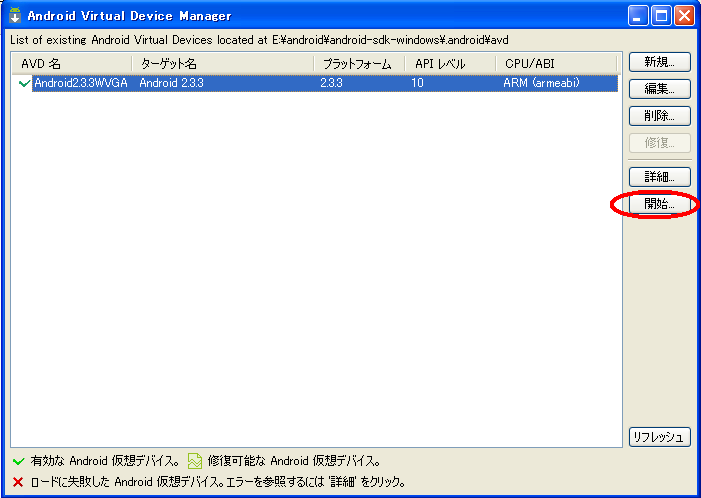Click the green checkmark beside Android2.3.3WVGA
This screenshot has height=498, width=701.
(x=25, y=84)
